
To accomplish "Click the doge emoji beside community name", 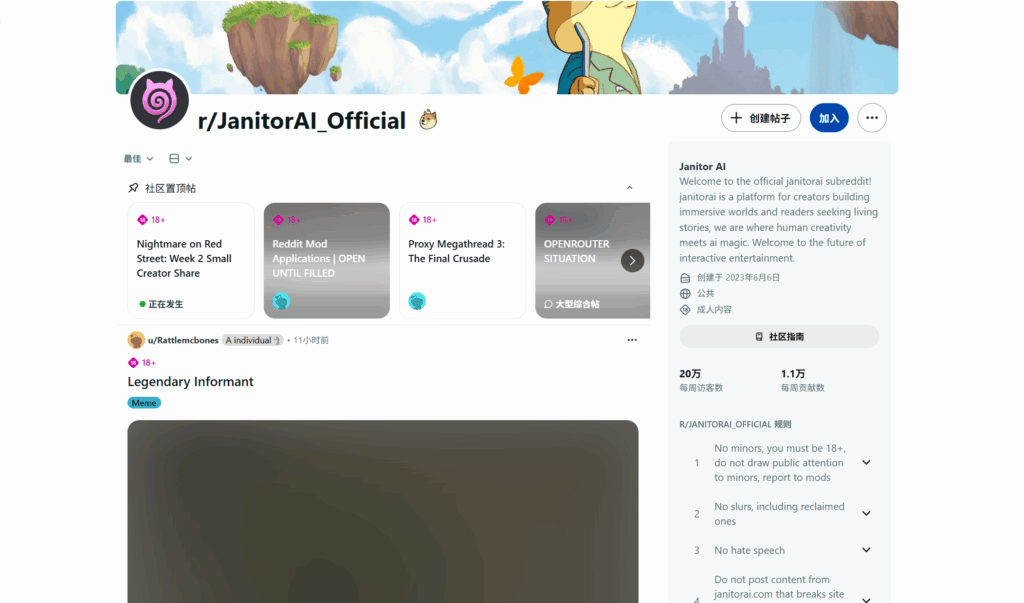I will point(428,120).
